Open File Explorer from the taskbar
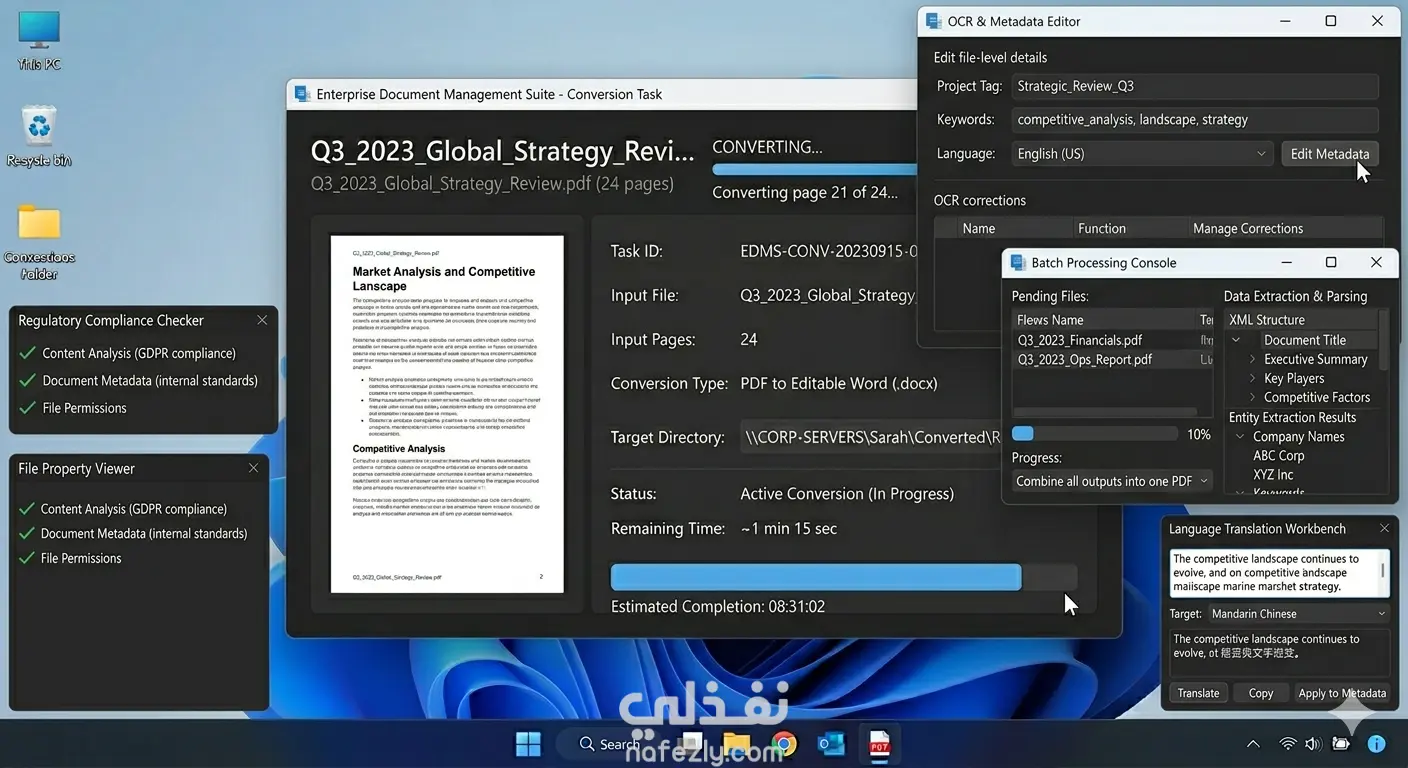 tap(737, 744)
